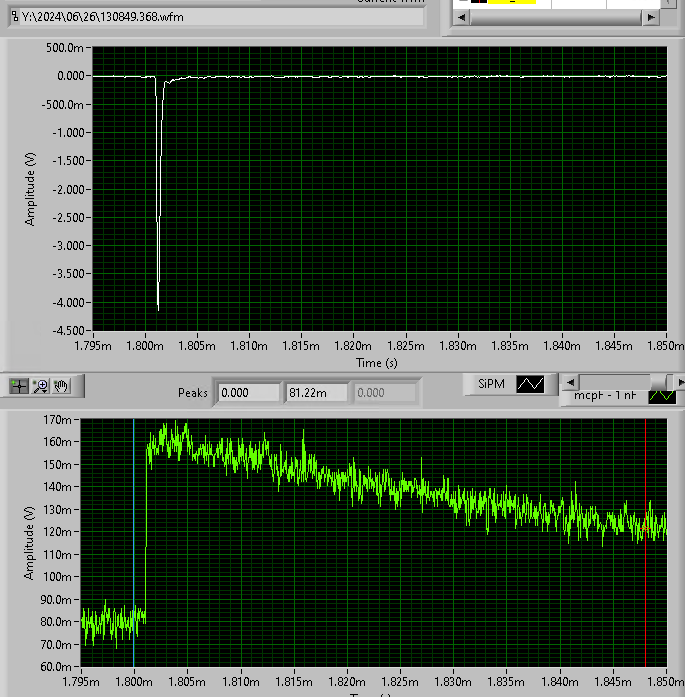Click the first Peaks field showing 0.000
685x697 pixels.
tap(249, 393)
